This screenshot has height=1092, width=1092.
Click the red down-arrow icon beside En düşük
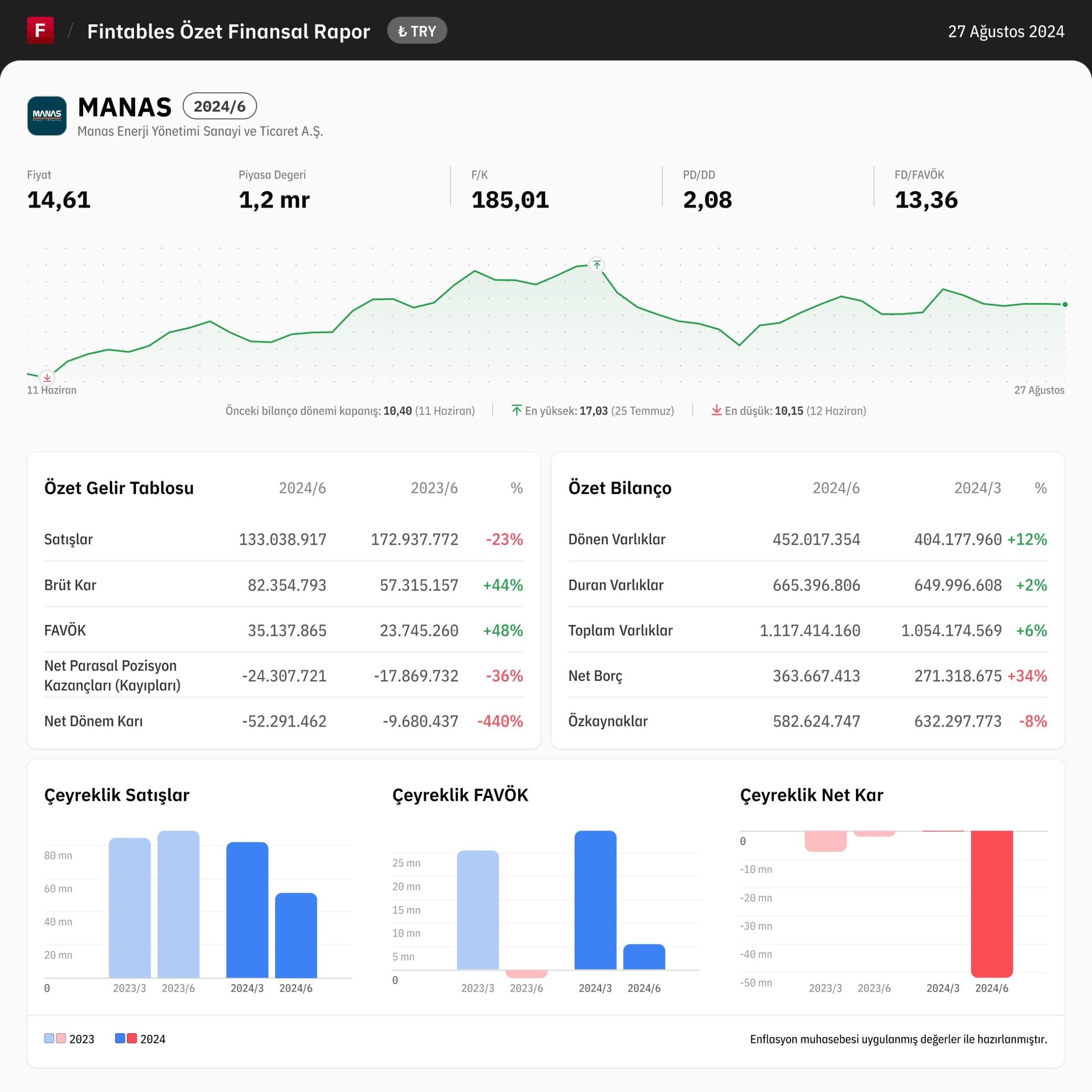click(x=716, y=410)
